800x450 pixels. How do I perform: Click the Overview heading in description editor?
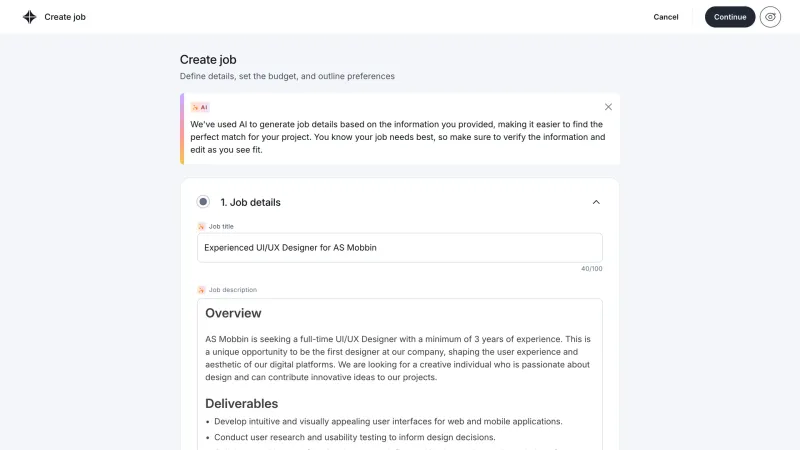click(233, 313)
